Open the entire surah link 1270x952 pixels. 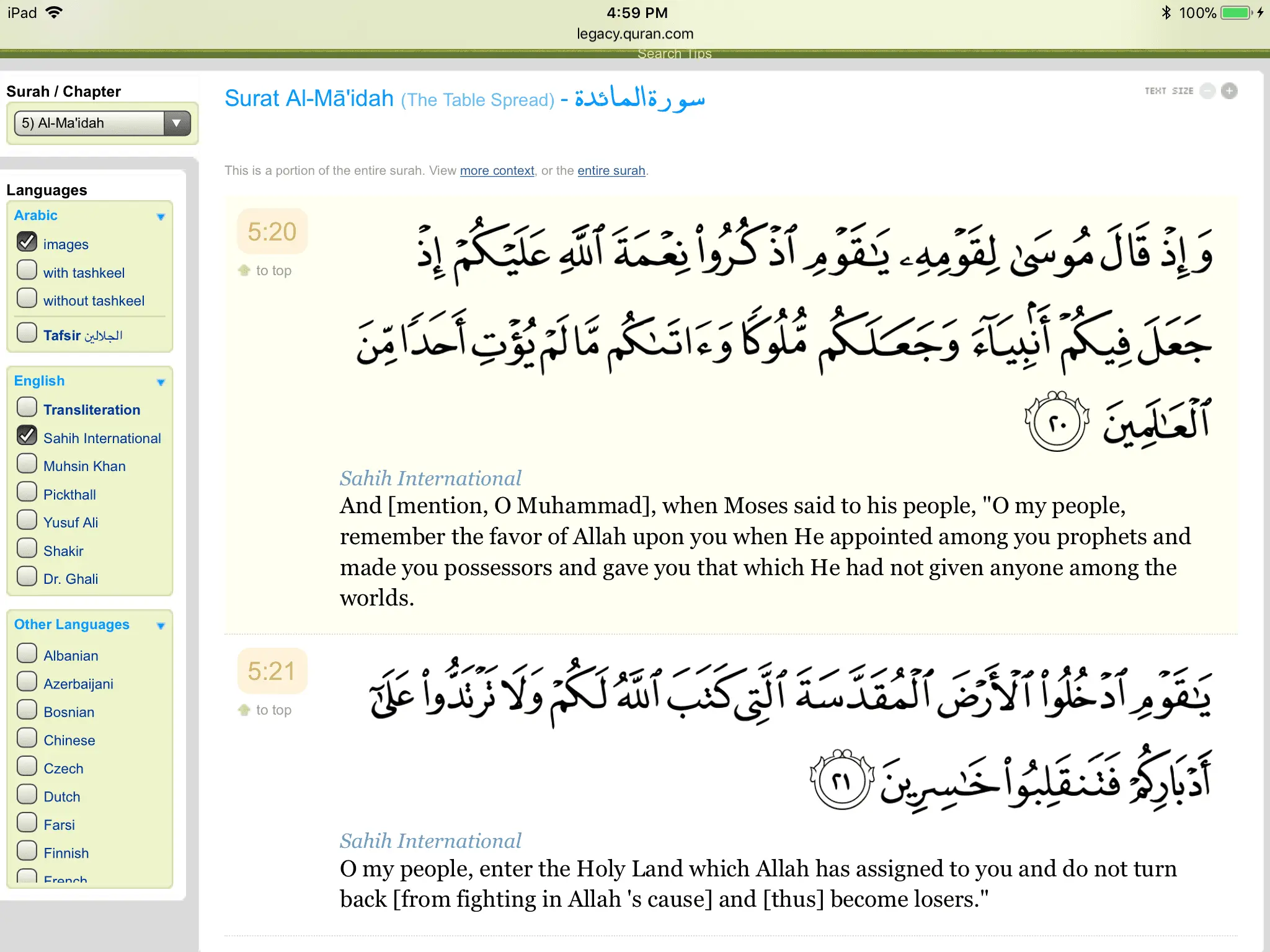(x=611, y=170)
